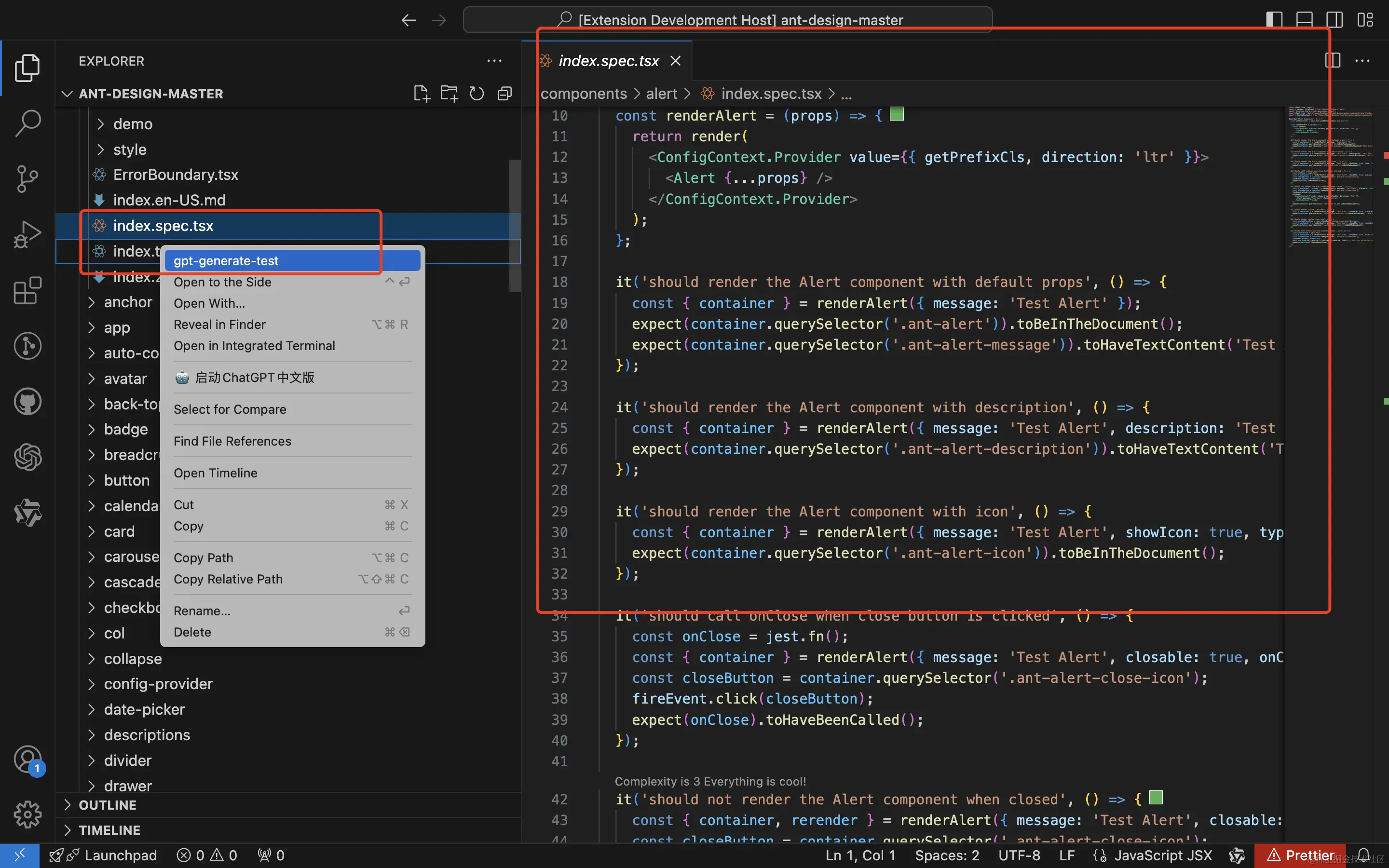1389x868 pixels.
Task: Toggle the secondary side bar layout button
Action: 1335,19
